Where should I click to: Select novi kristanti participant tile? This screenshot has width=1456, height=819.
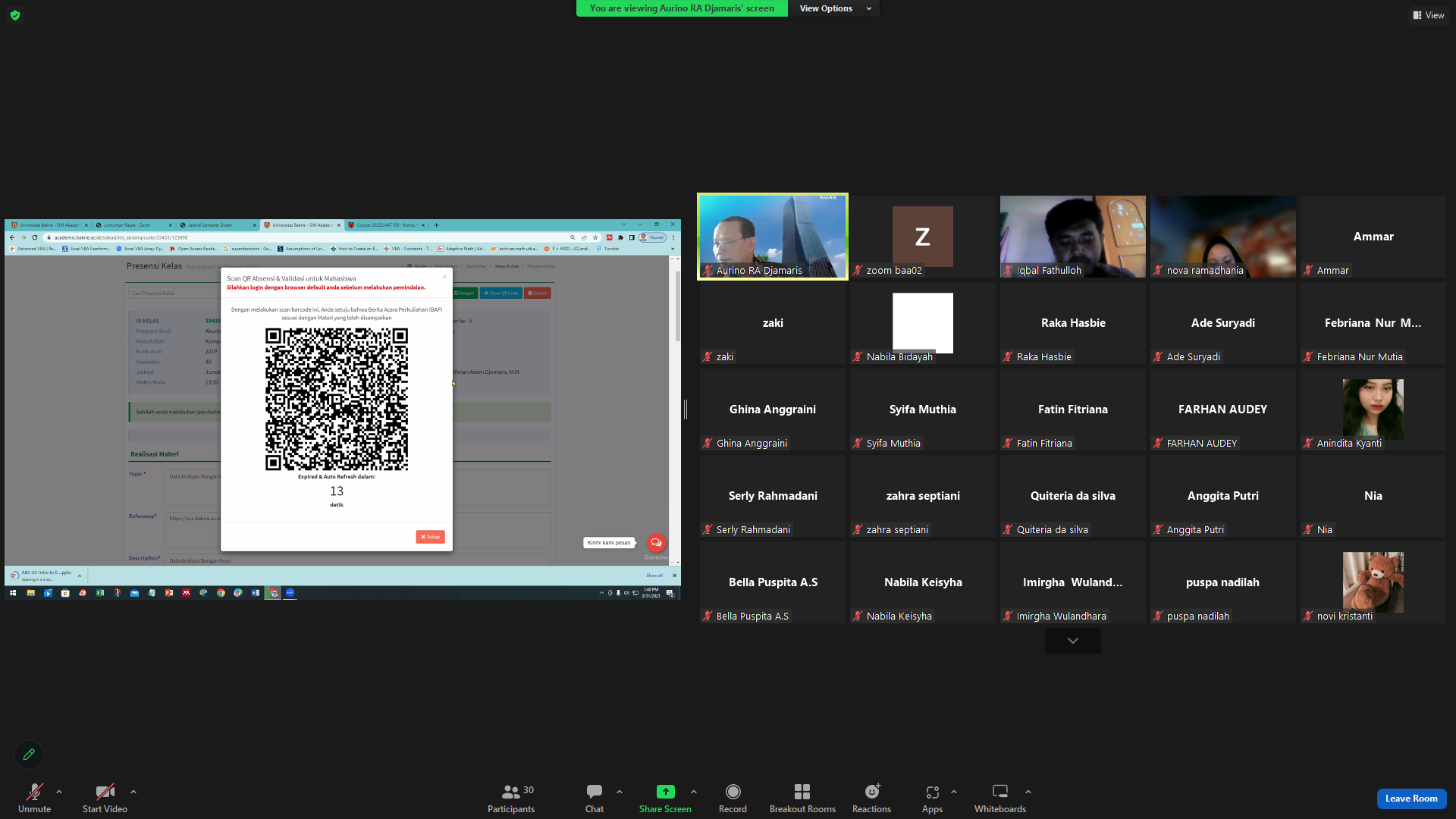point(1373,582)
